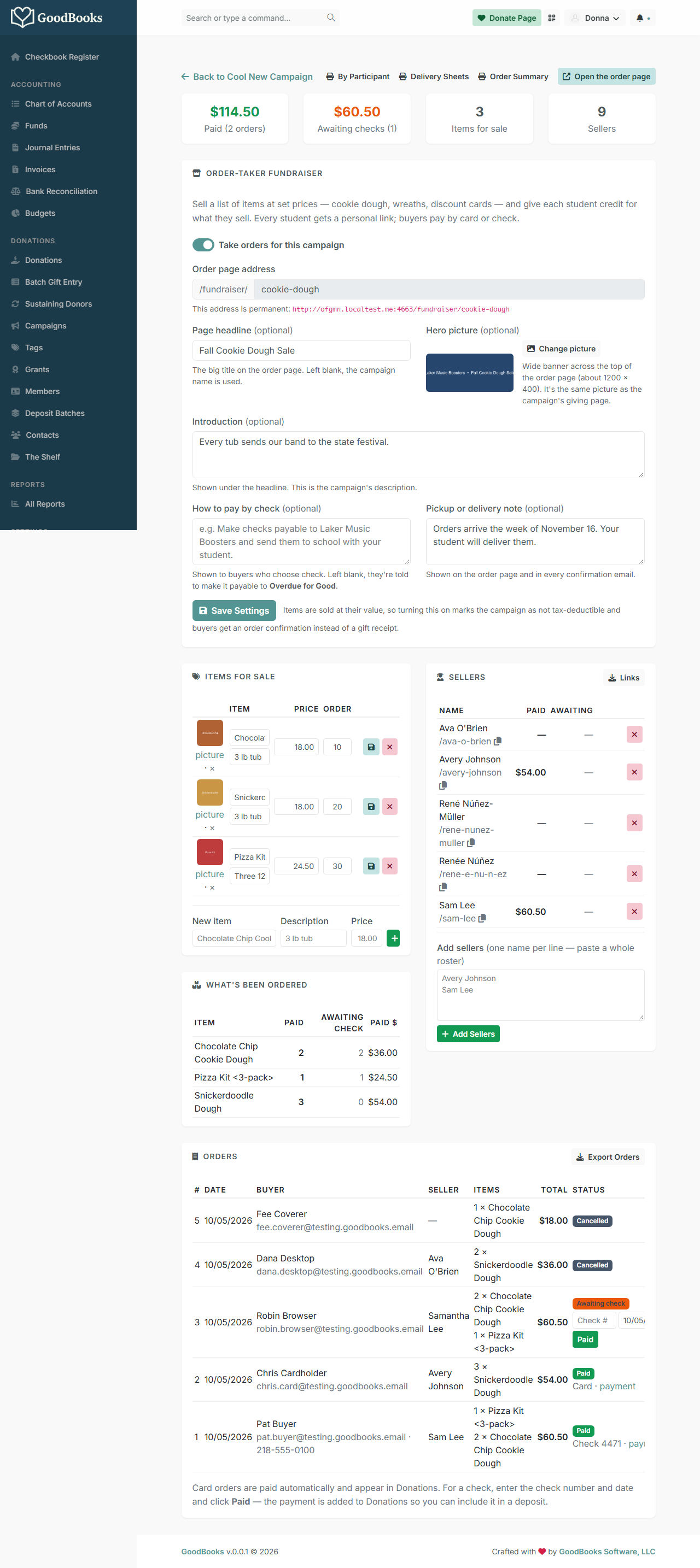Screen dimensions: 700x1568
Task: Click the Introduction text area
Action: (x=418, y=455)
